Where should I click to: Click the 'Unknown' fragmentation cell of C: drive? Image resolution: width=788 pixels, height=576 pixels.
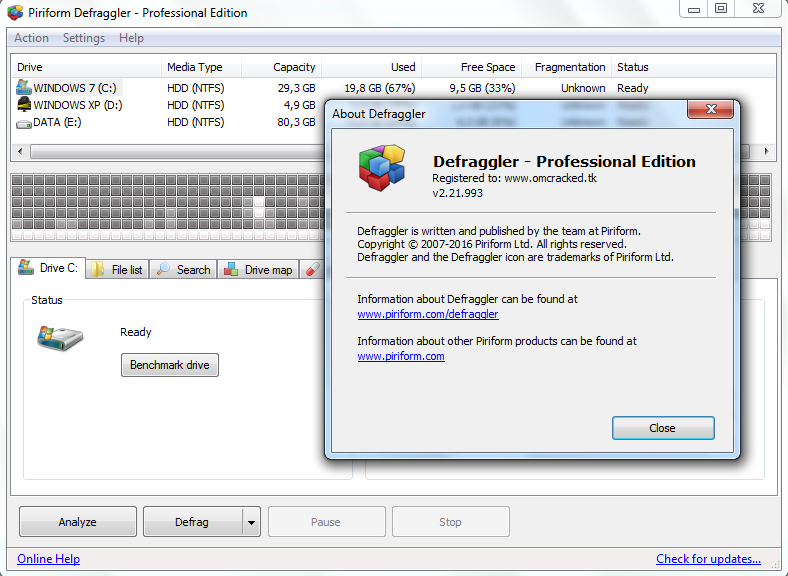pyautogui.click(x=583, y=88)
